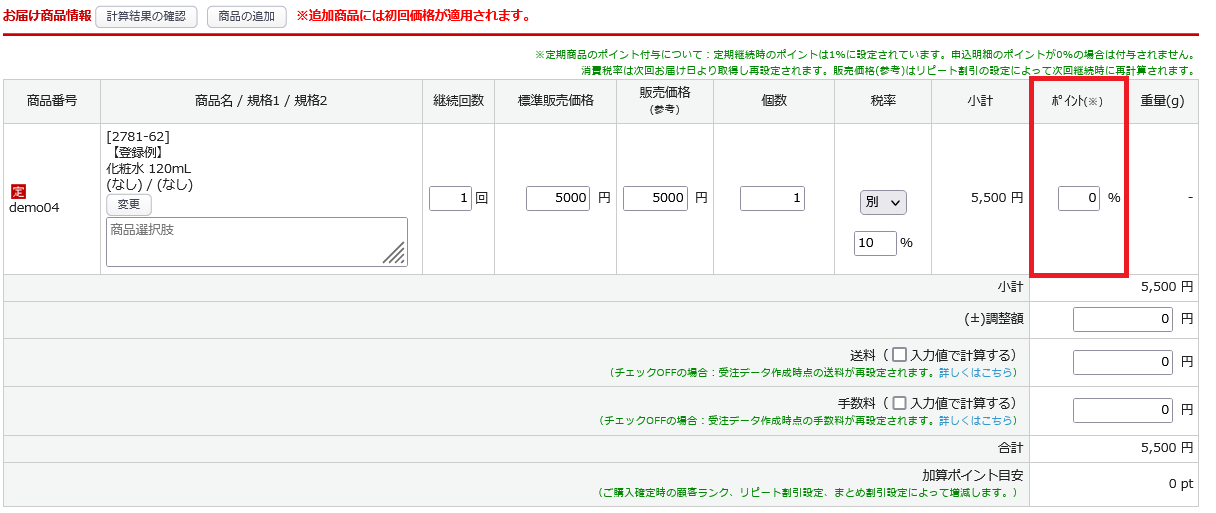
Task: Click the 商品名 / 規格1 / 規格2 header
Action: click(261, 101)
